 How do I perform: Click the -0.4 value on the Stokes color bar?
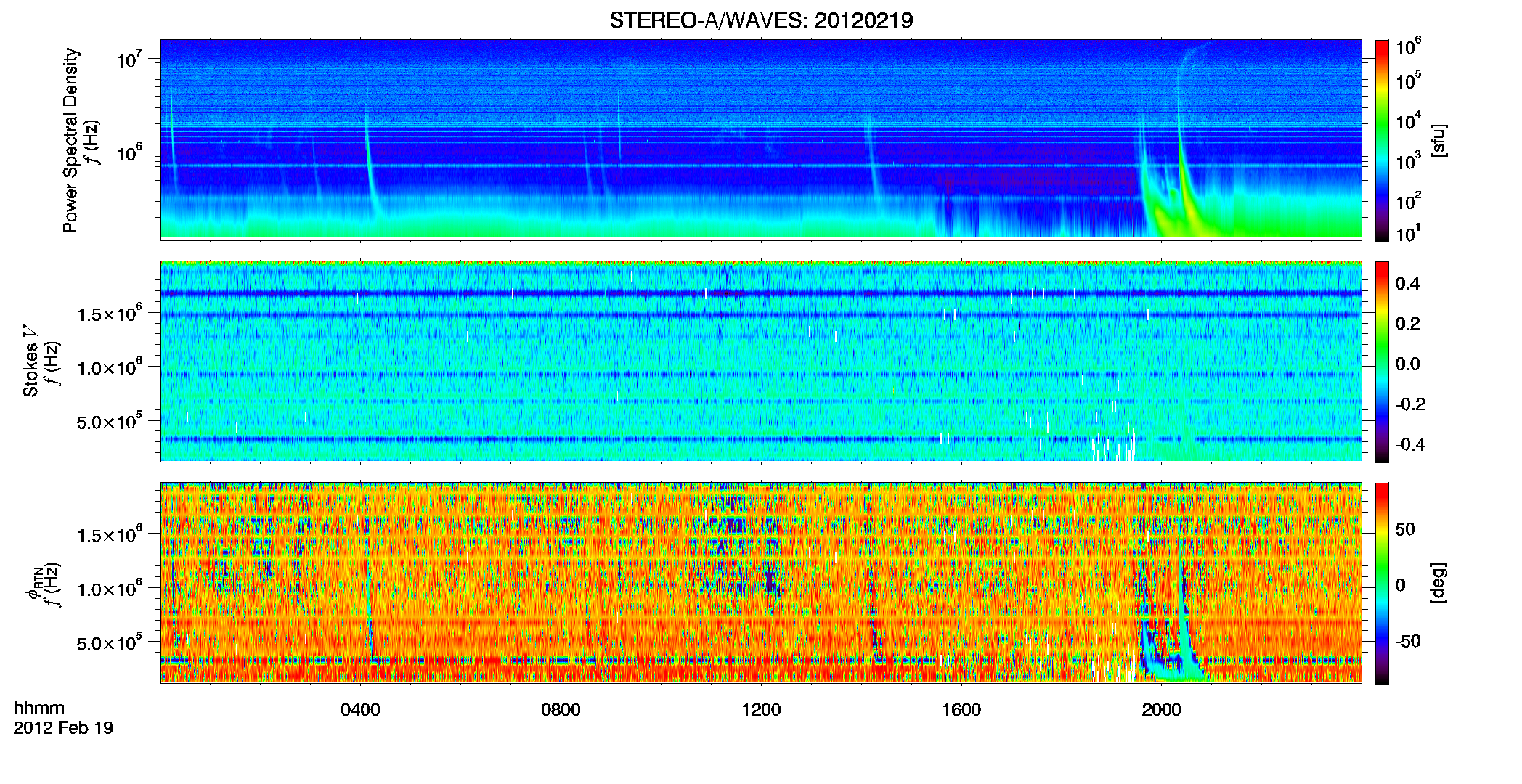click(1410, 444)
